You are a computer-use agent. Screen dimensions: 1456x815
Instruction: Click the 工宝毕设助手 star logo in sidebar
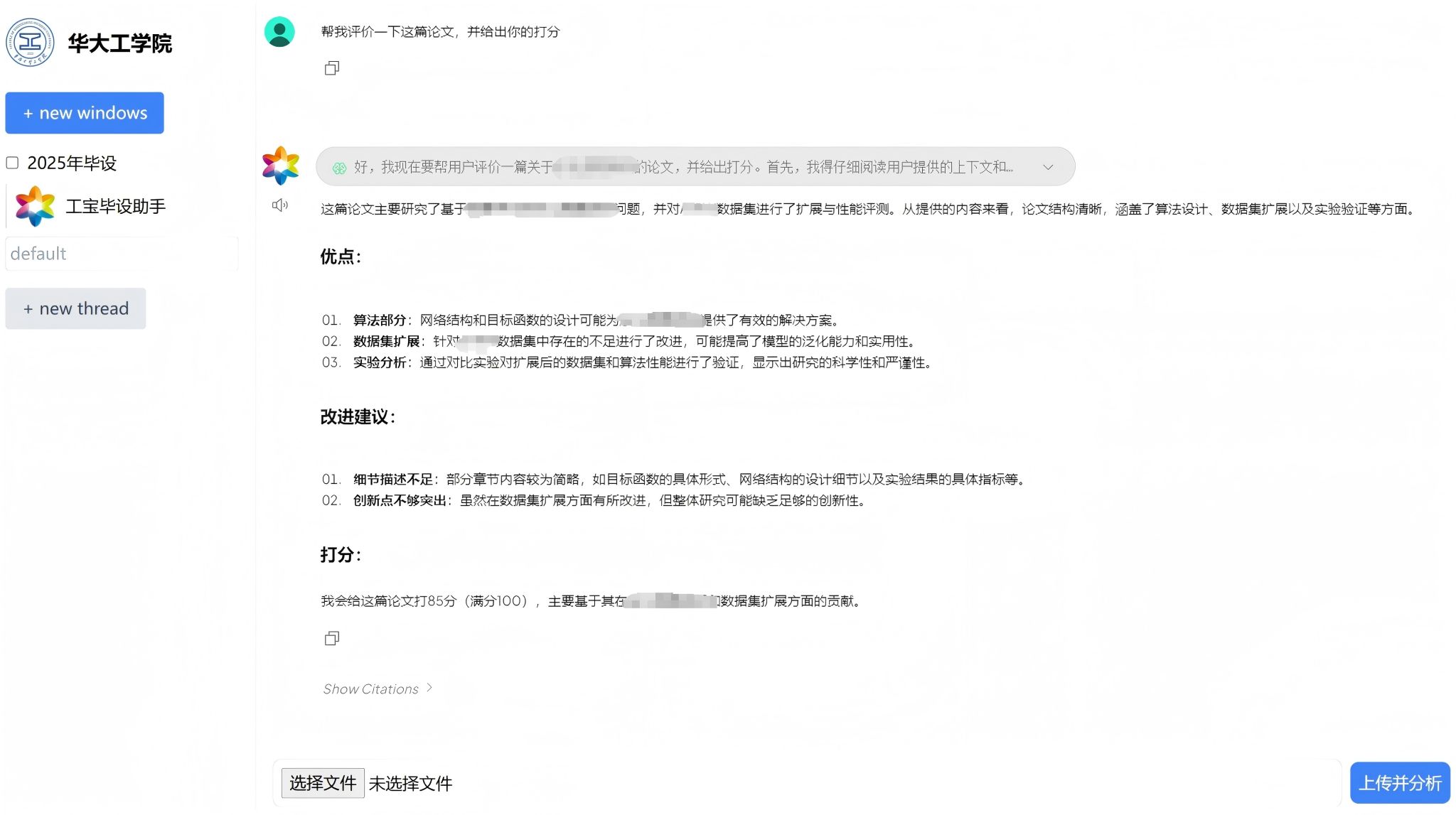click(x=34, y=205)
